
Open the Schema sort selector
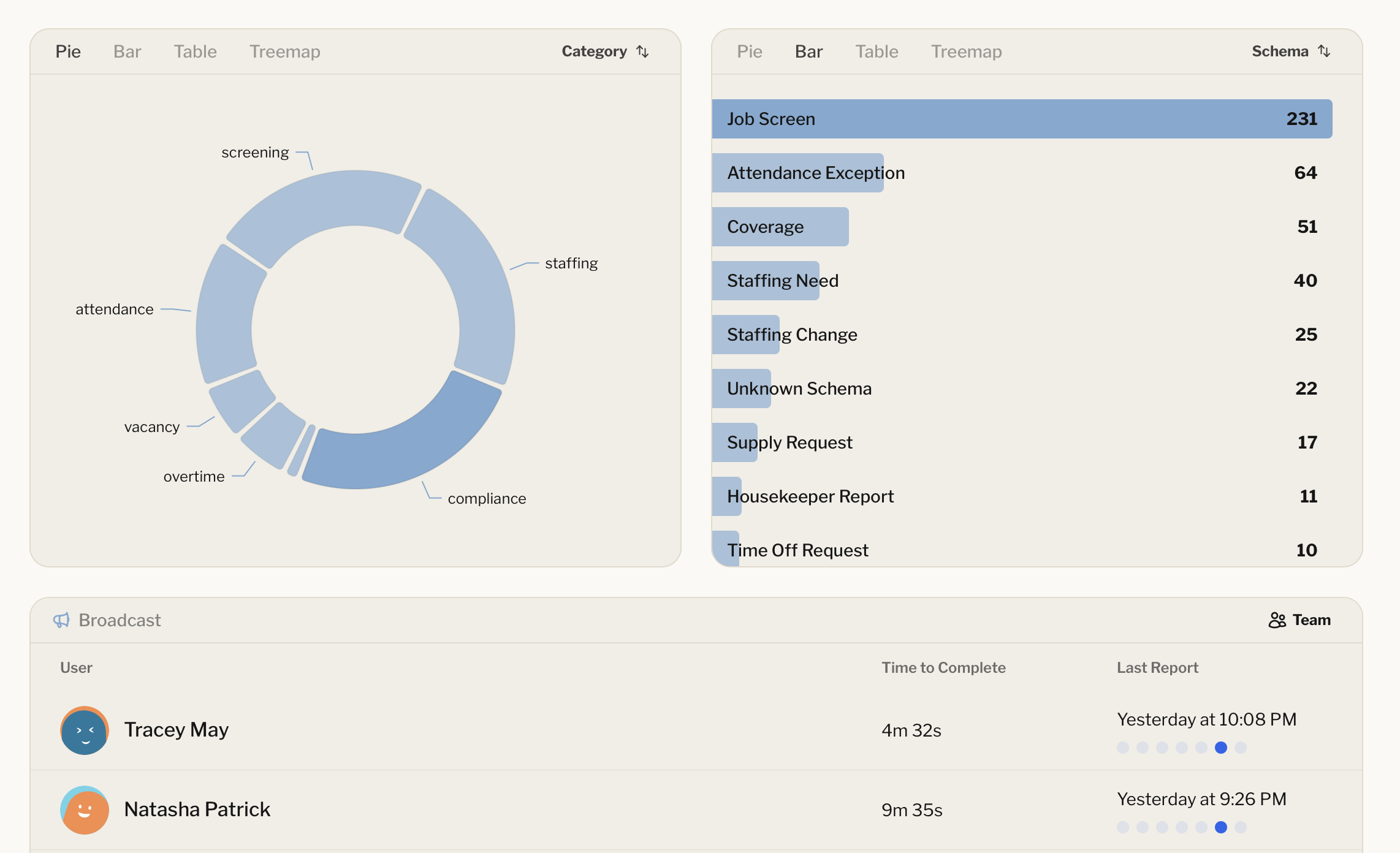pos(1290,51)
